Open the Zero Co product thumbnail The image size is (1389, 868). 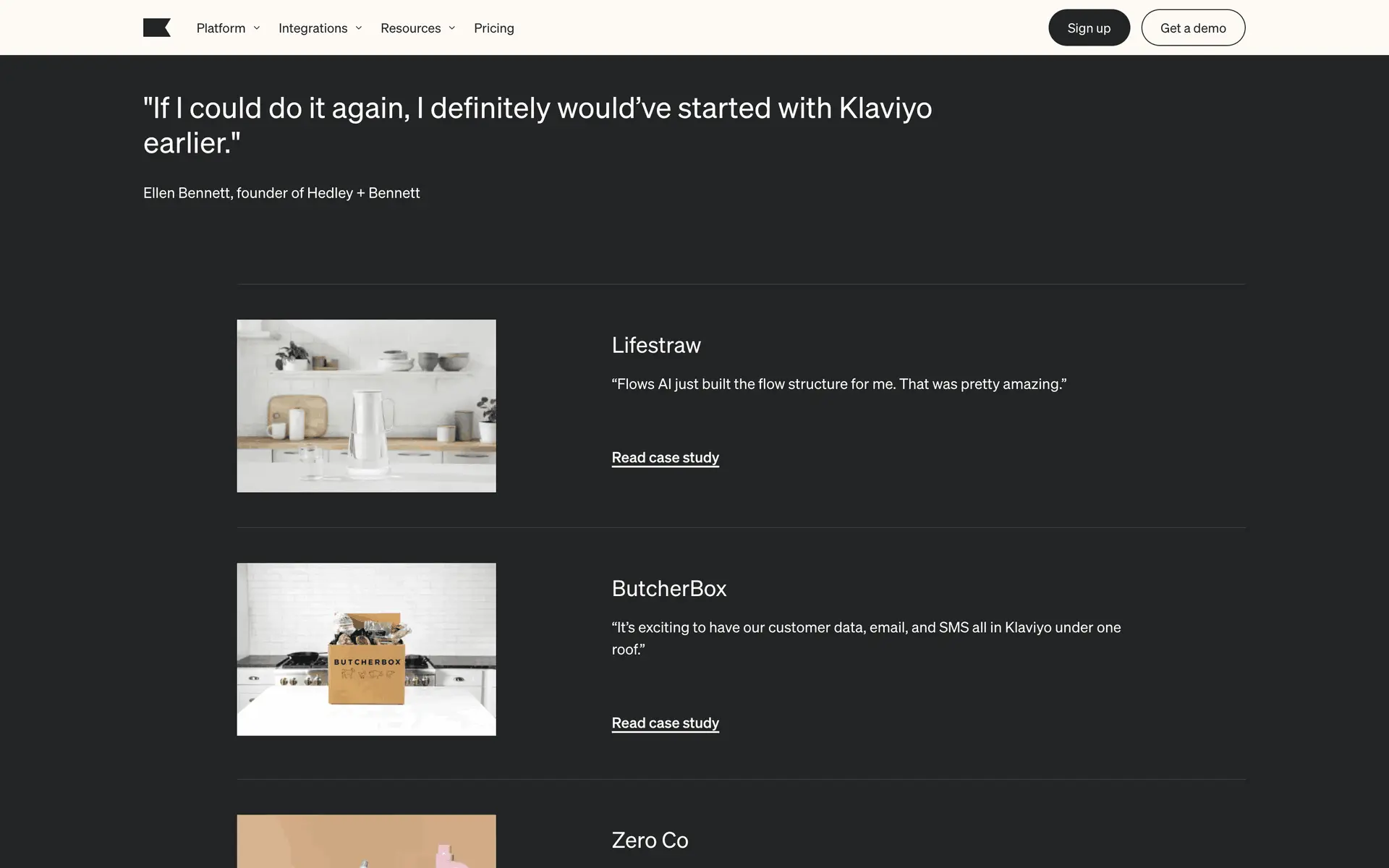coord(366,841)
